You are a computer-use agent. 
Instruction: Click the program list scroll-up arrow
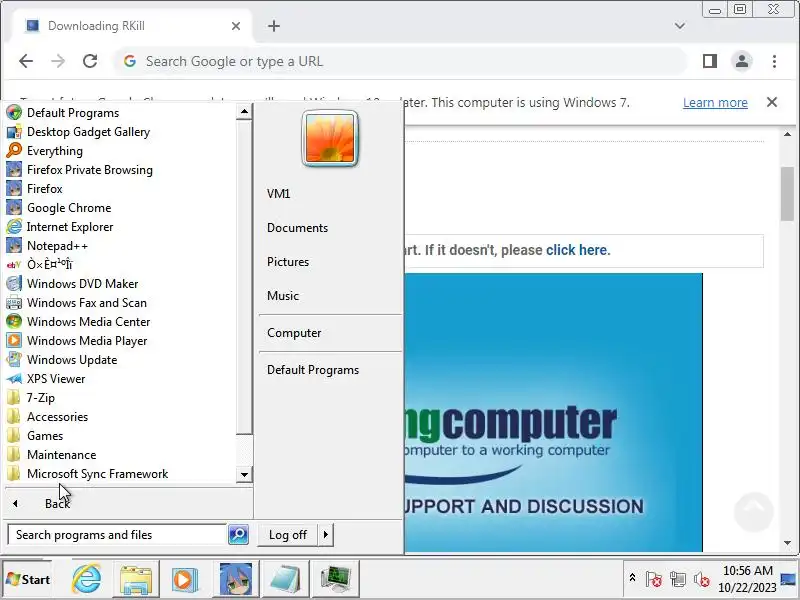244,111
